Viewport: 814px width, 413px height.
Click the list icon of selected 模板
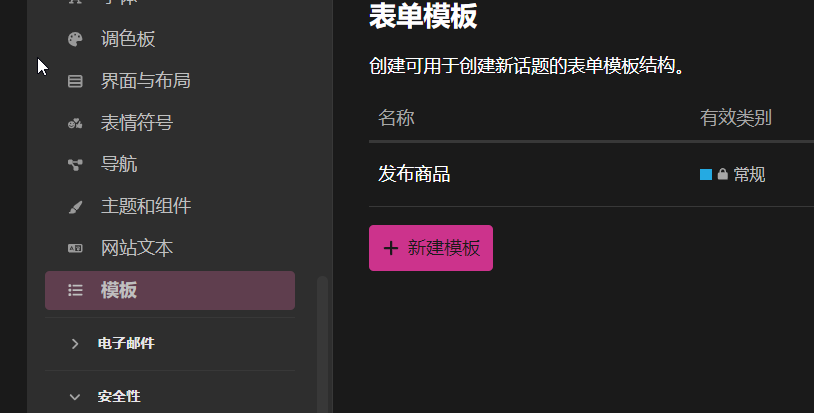point(75,290)
